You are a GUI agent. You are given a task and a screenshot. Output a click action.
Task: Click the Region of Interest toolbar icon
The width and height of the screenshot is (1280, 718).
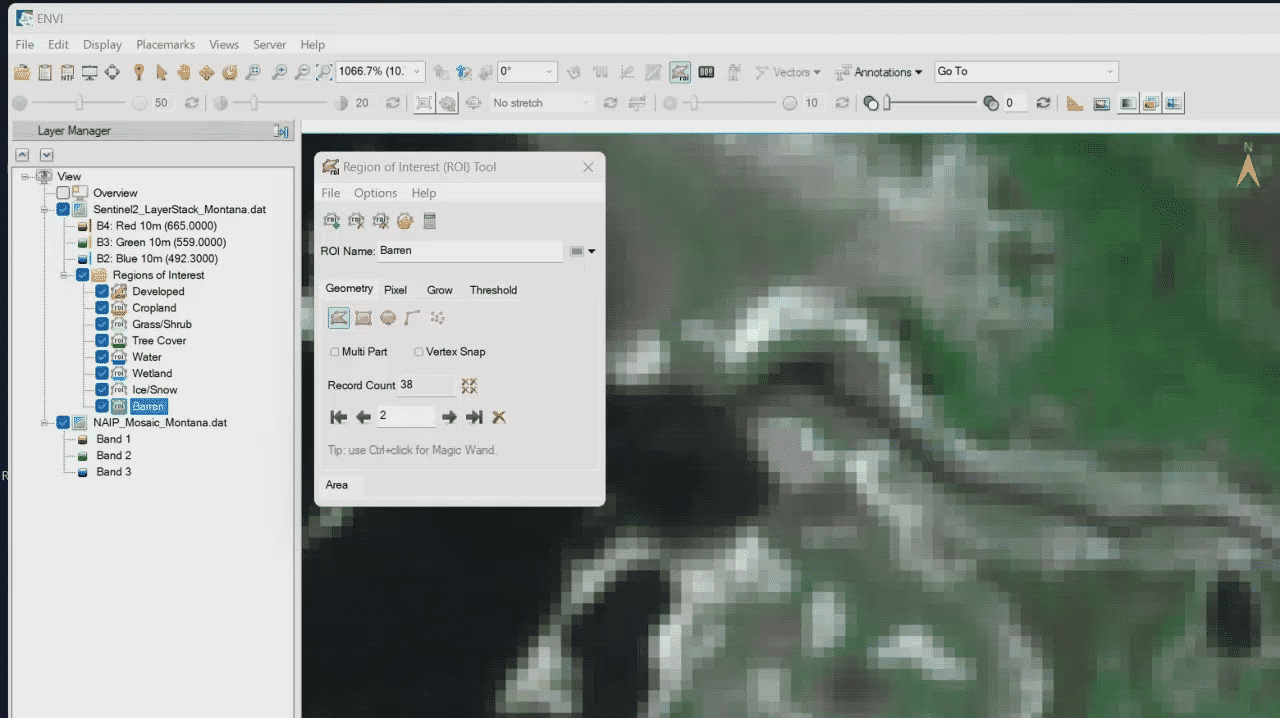680,72
